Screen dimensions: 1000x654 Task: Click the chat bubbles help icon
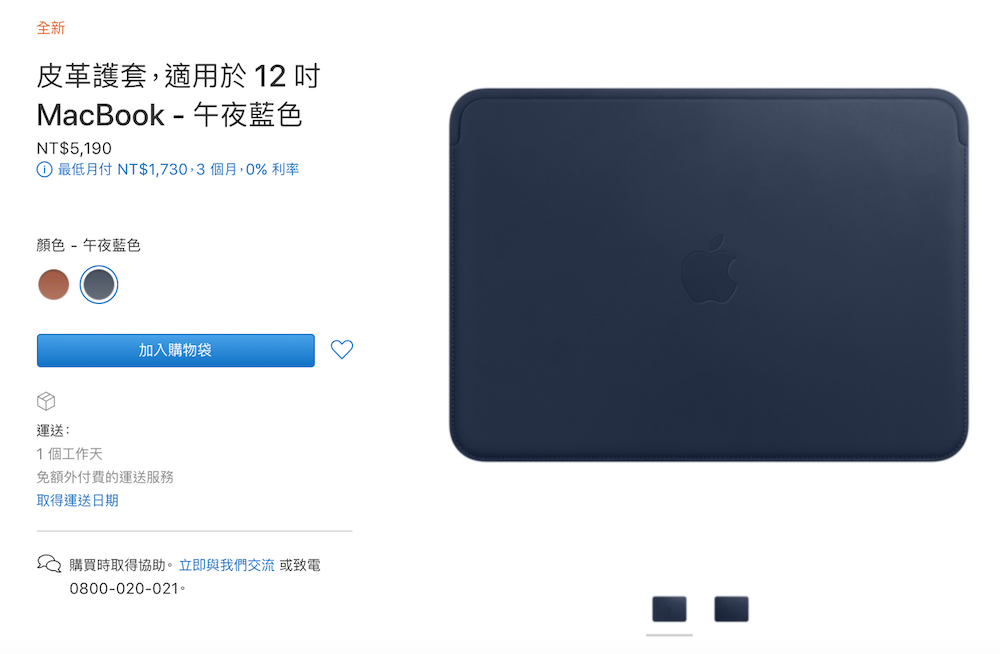(x=49, y=563)
